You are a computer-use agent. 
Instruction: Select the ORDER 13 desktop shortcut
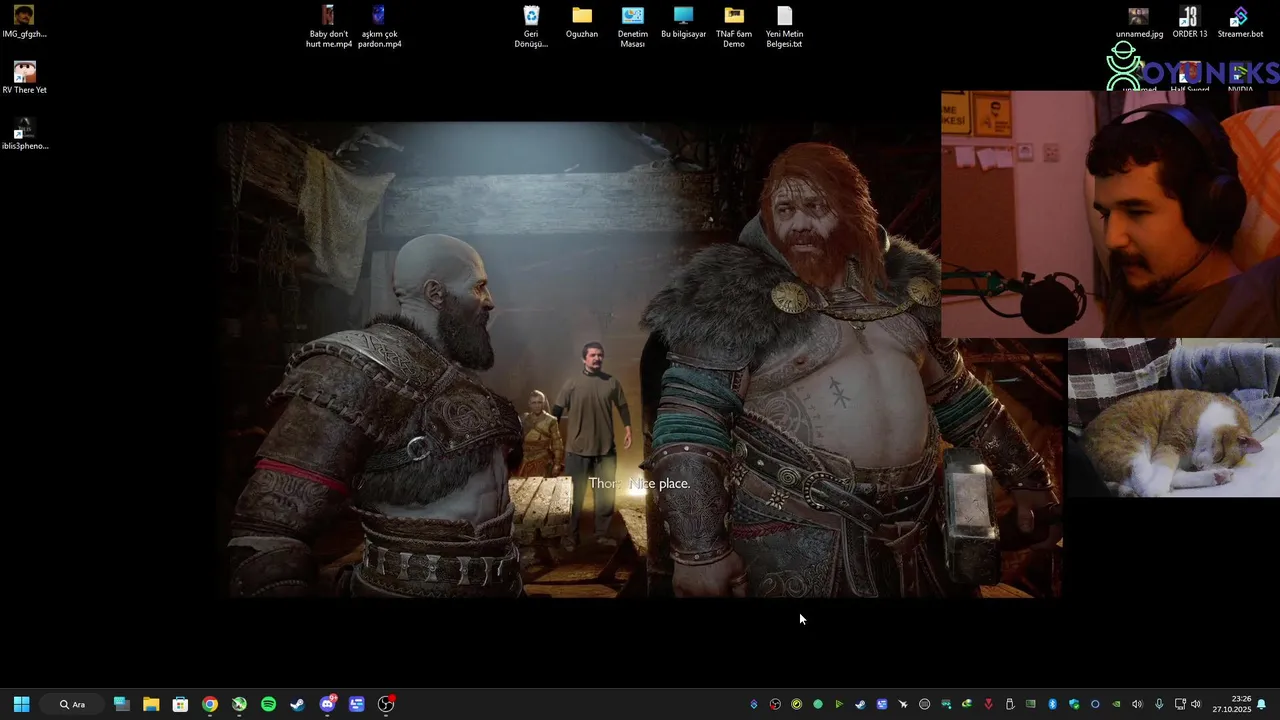[x=1189, y=22]
